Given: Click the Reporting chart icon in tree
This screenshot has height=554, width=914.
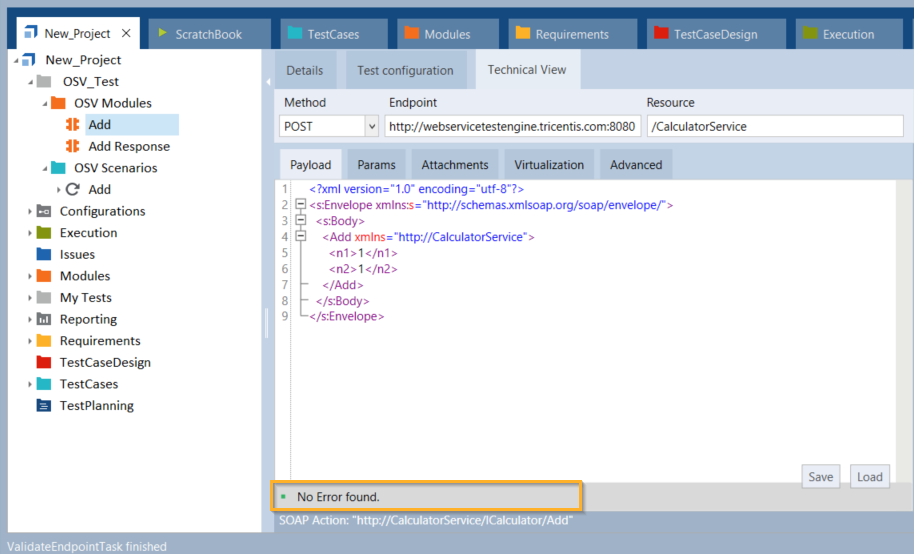Looking at the screenshot, I should coord(44,319).
